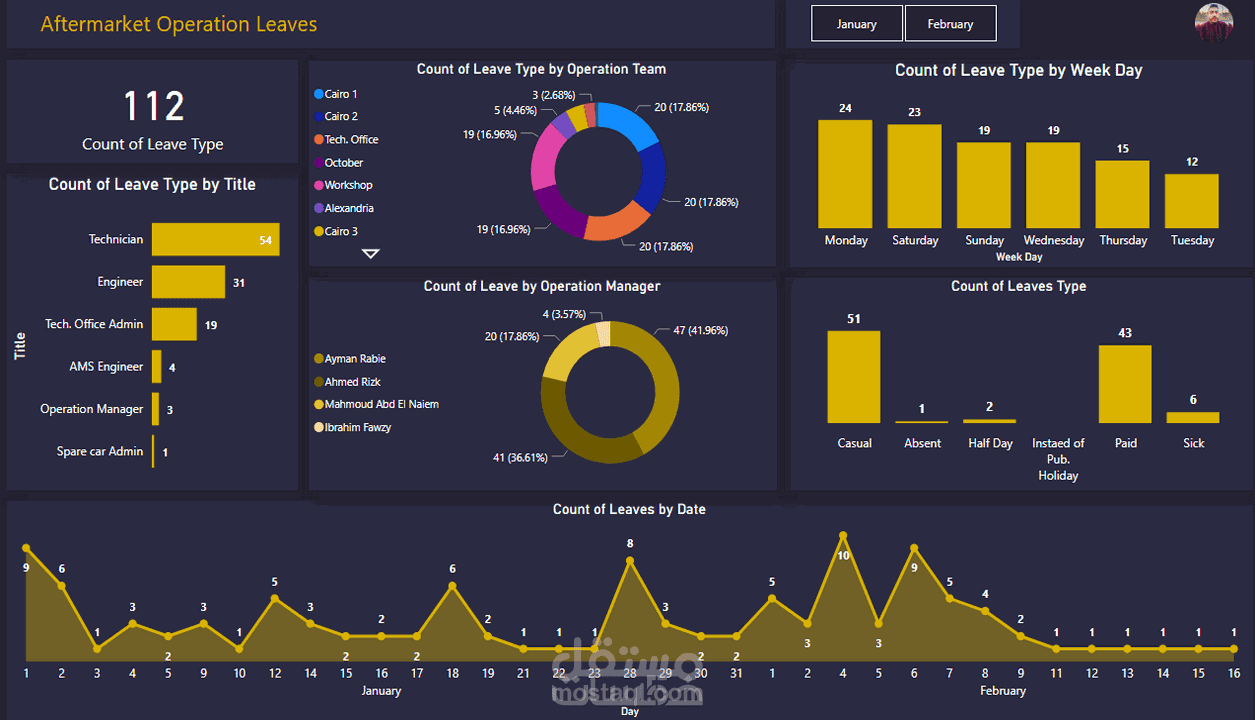
Task: Select Alexandria in the team legend
Action: click(344, 209)
